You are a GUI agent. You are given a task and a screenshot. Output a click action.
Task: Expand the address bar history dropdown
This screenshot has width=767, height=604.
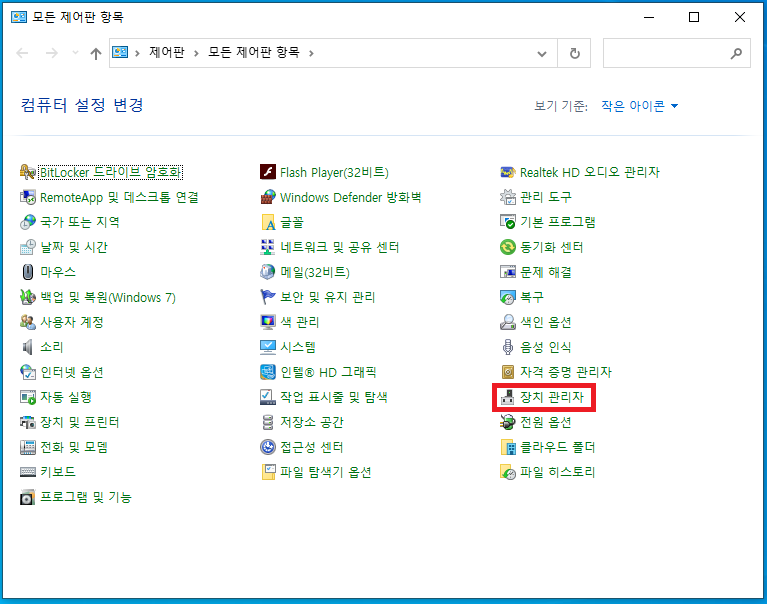[x=541, y=53]
